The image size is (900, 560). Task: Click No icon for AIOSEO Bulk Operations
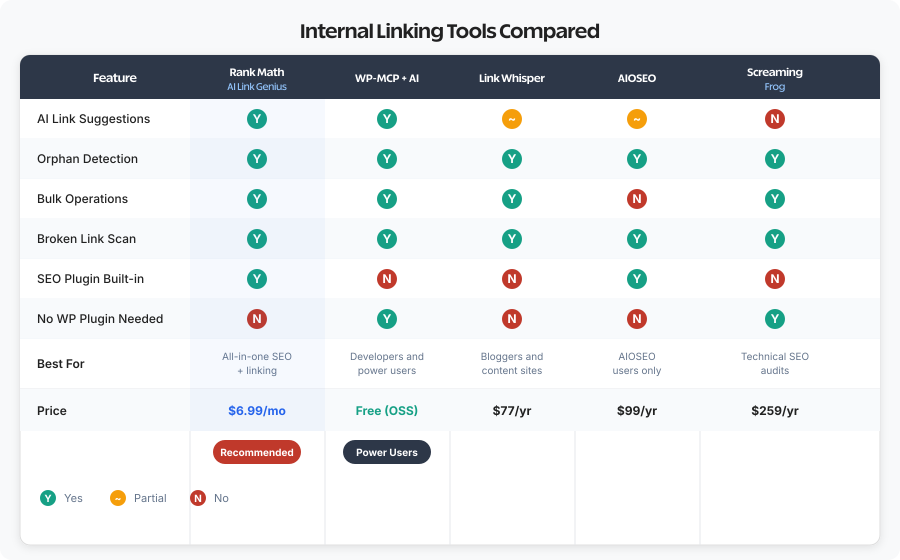[637, 199]
